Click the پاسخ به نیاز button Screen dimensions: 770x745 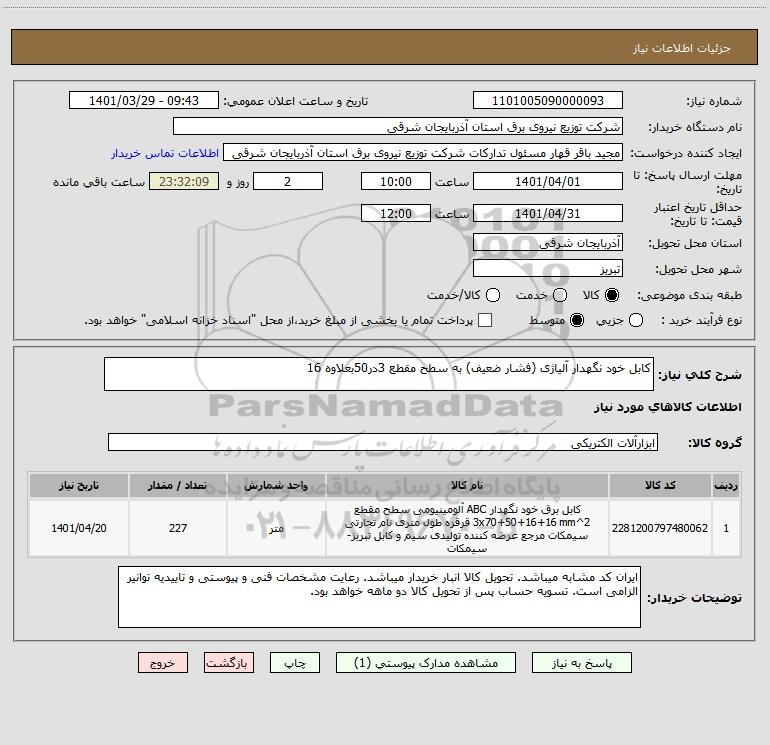[581, 663]
